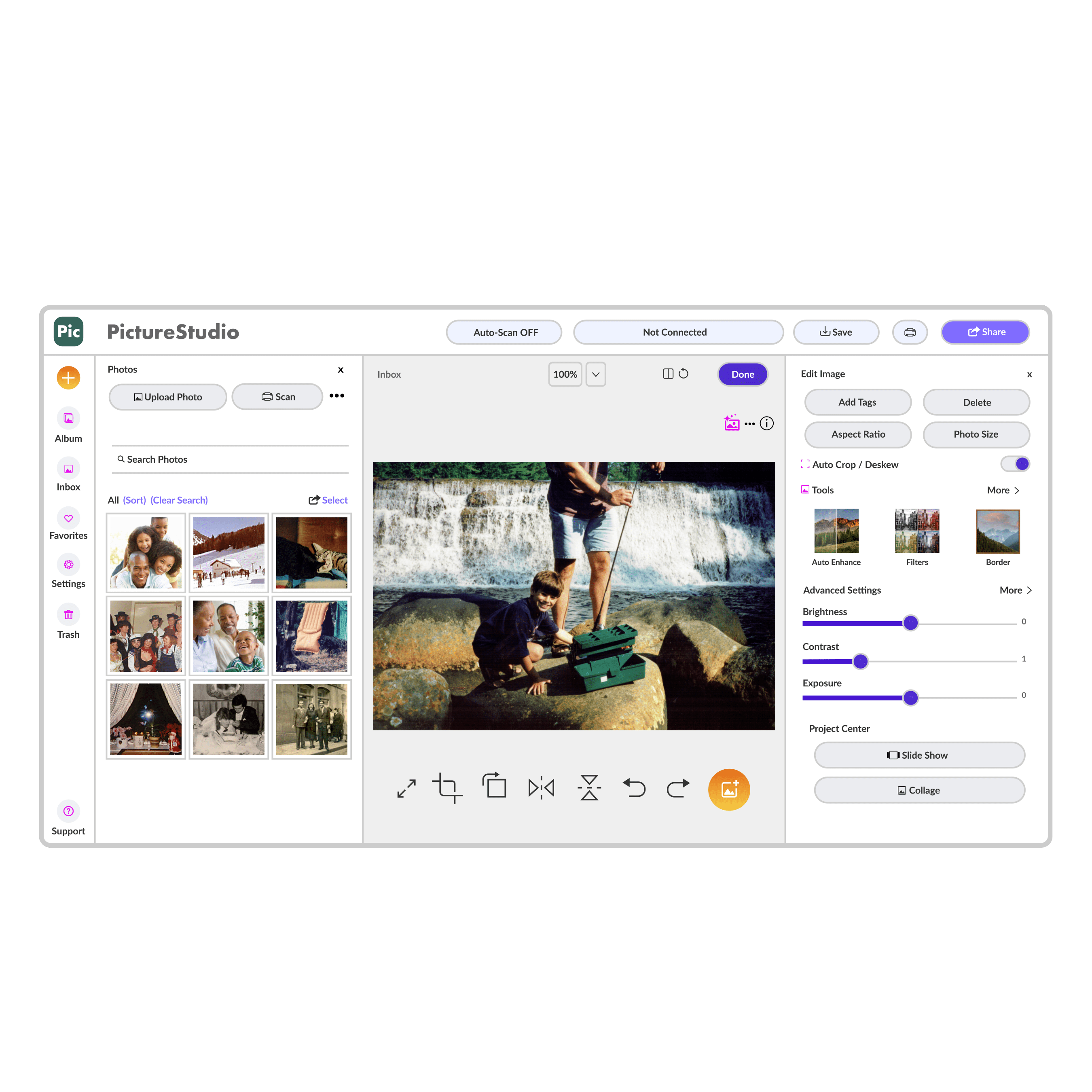Toggle the split compare view icon

point(667,374)
